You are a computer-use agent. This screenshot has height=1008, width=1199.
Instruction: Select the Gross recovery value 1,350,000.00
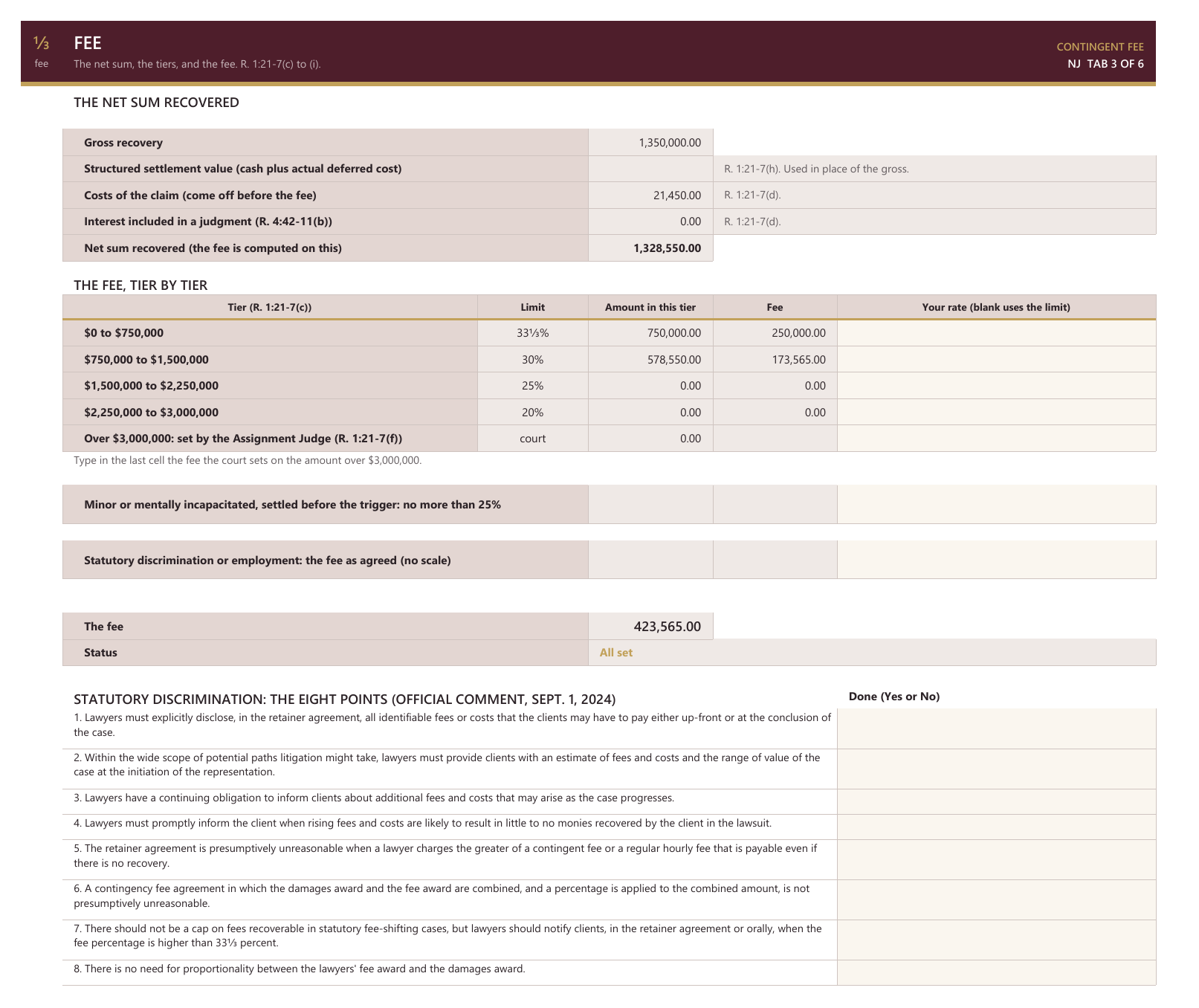coord(650,143)
